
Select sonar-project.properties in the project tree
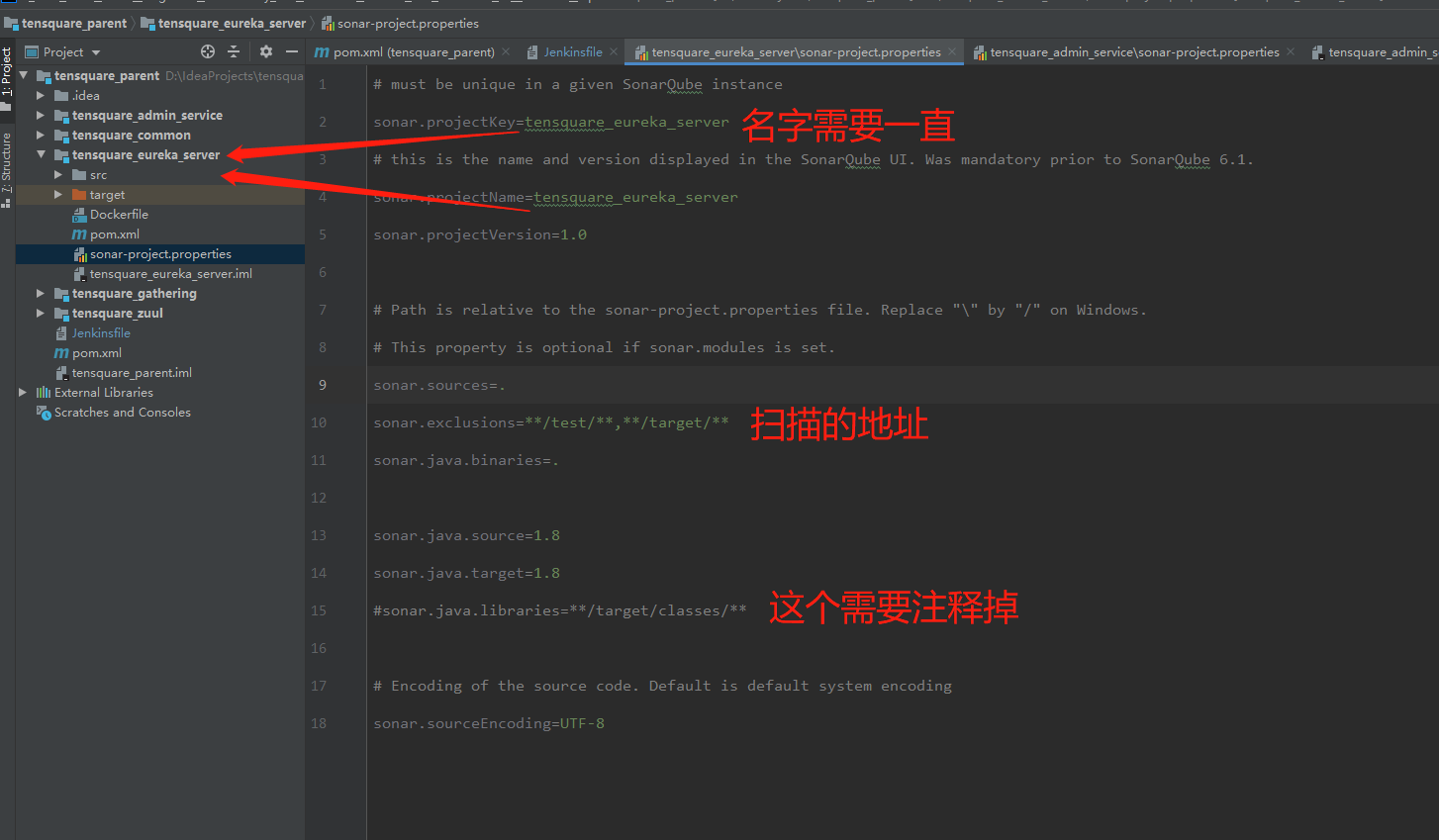[160, 254]
